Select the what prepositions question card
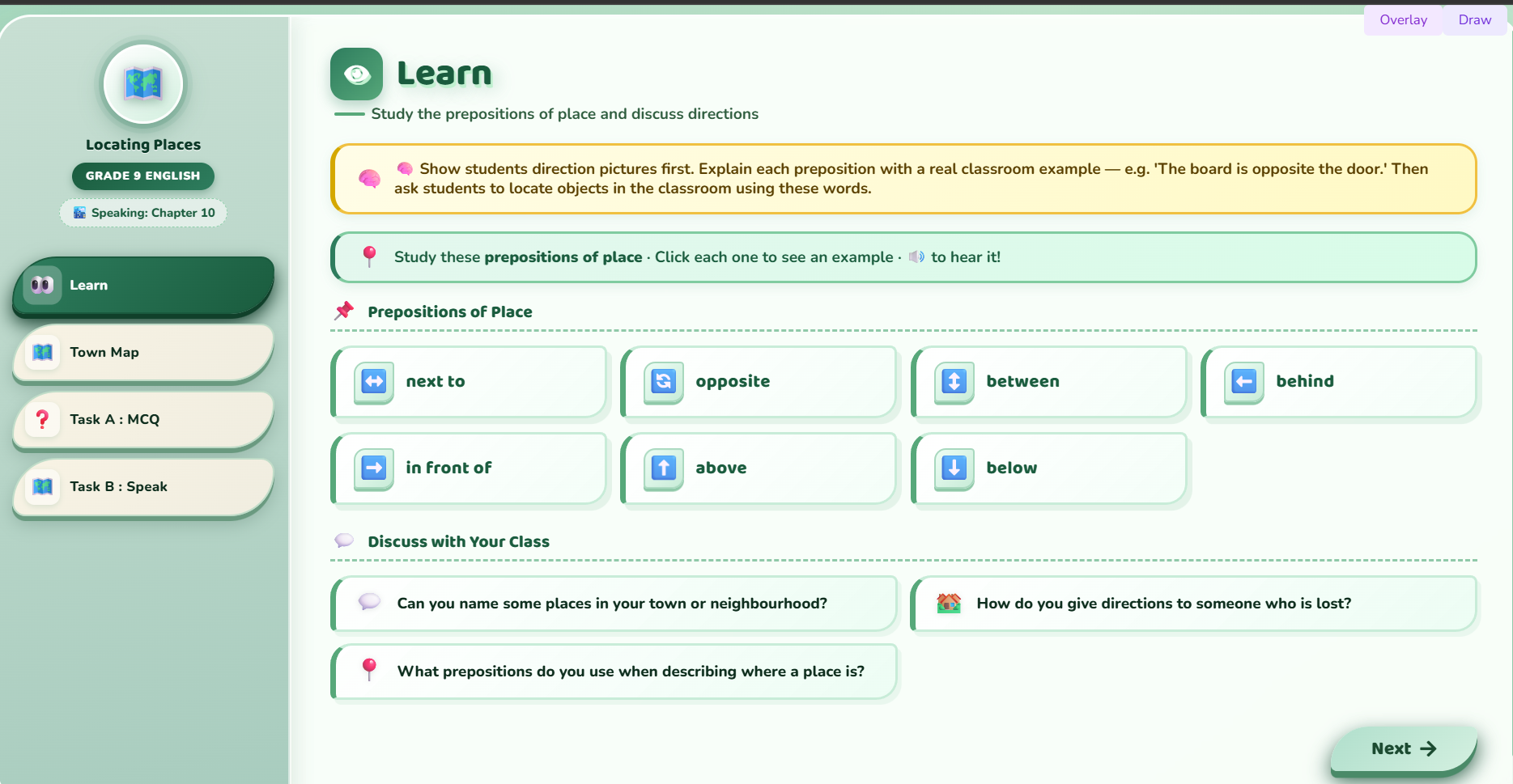The width and height of the screenshot is (1513, 784). click(x=614, y=672)
